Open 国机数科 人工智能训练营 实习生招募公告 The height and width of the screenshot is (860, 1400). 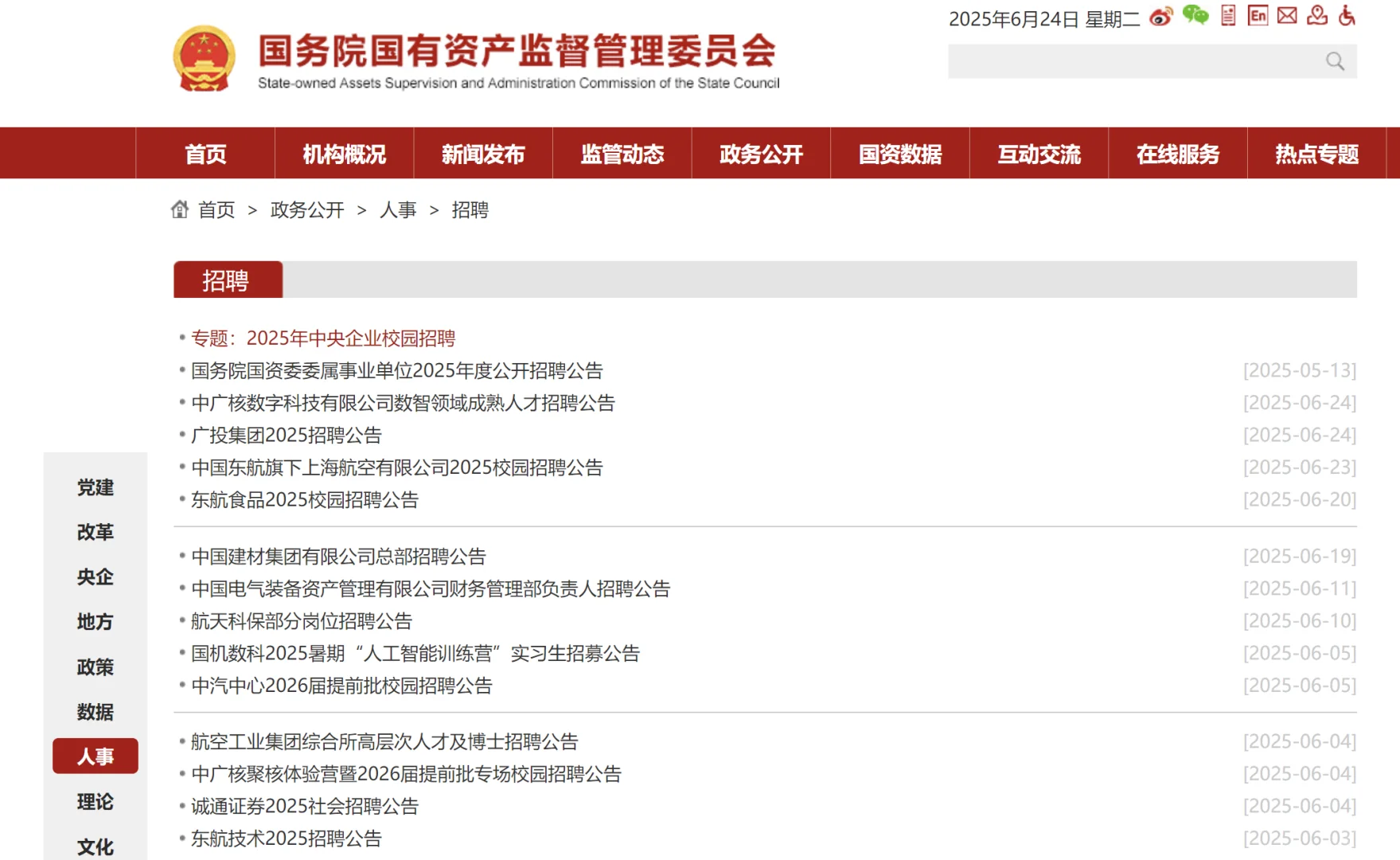[x=415, y=654]
